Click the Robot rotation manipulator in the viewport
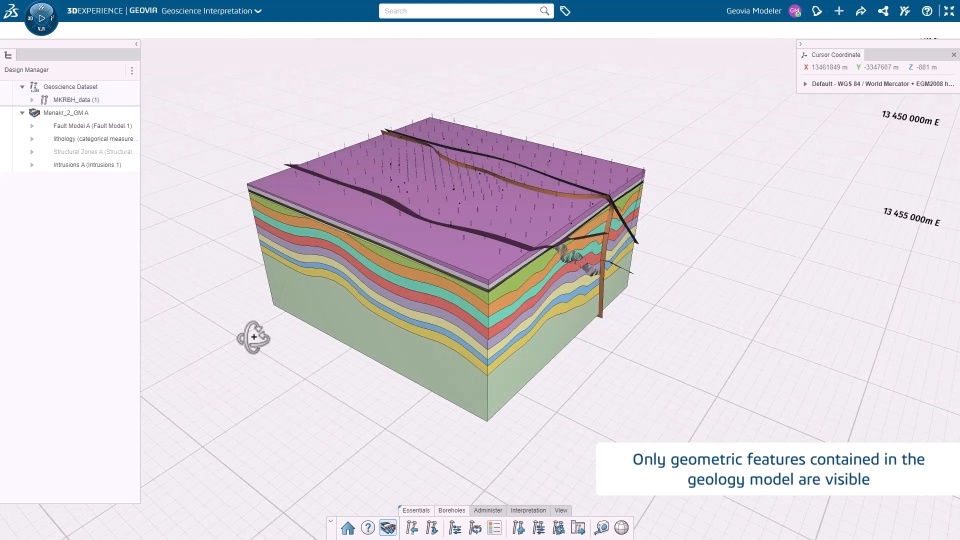Image resolution: width=960 pixels, height=540 pixels. point(253,337)
